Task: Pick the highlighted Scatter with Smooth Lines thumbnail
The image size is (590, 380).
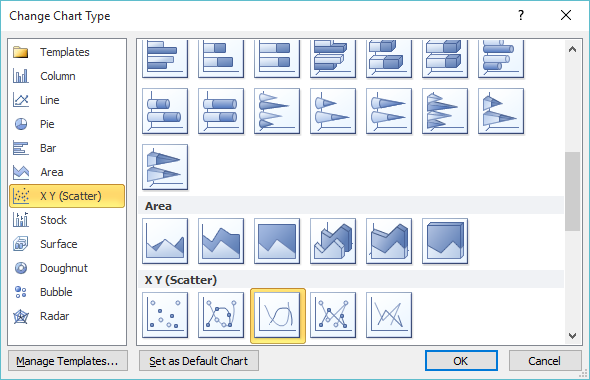Action: pyautogui.click(x=278, y=316)
